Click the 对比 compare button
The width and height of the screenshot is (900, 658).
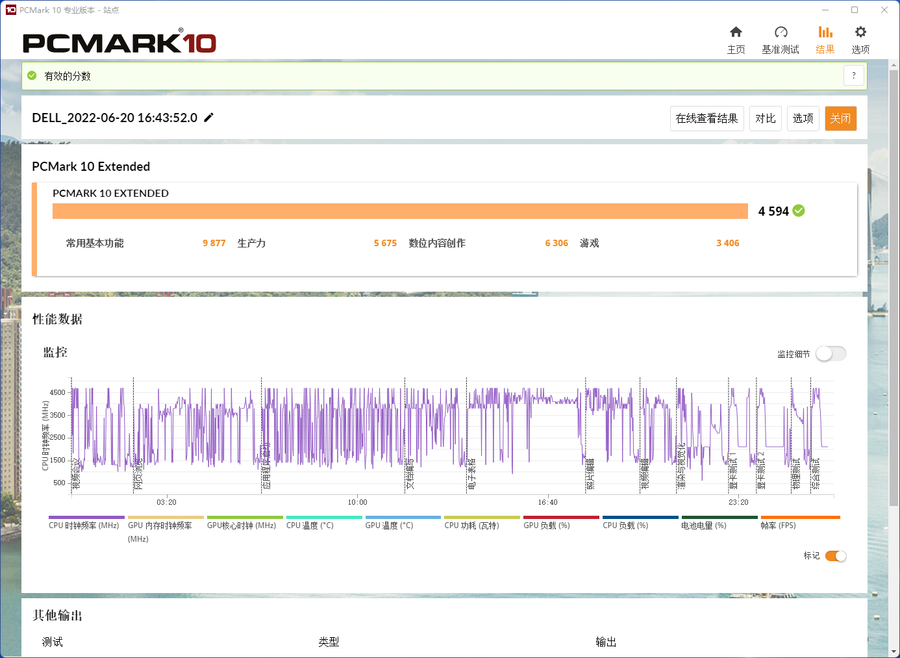pos(766,119)
